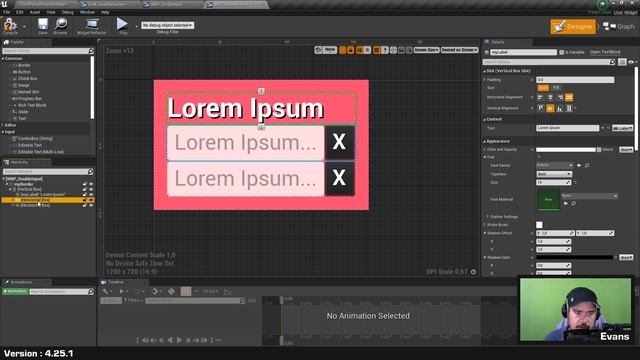Select Slider widget in Palette
640x360 pixels.
click(23, 112)
